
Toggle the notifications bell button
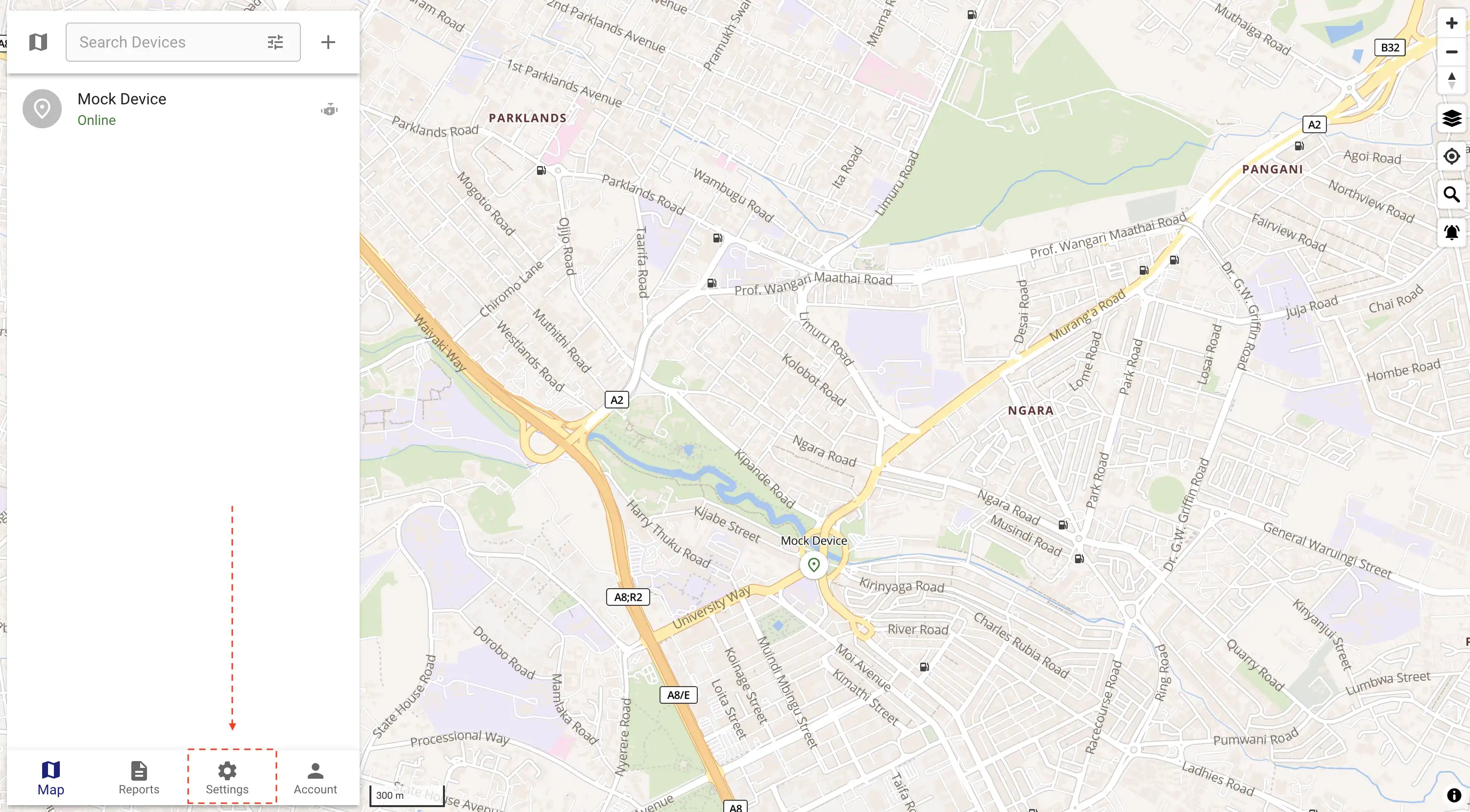(x=1451, y=233)
